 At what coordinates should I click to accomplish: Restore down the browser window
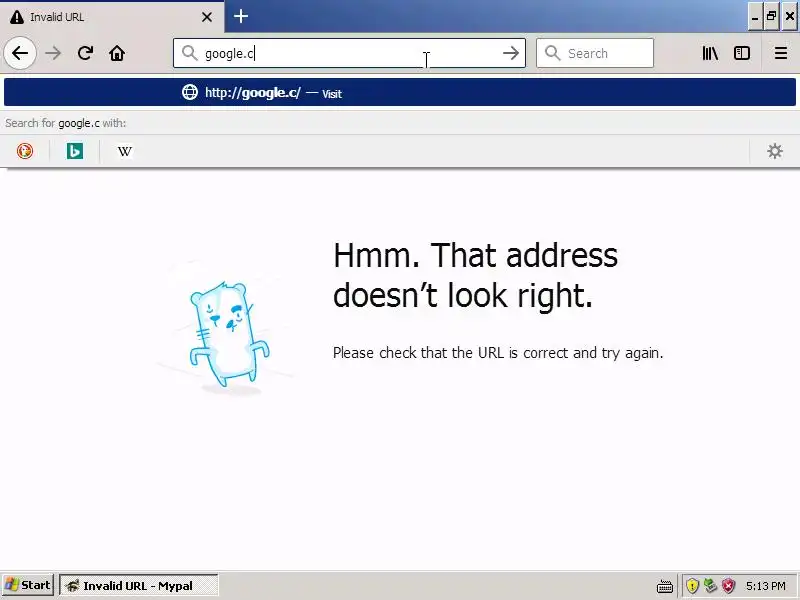[771, 17]
